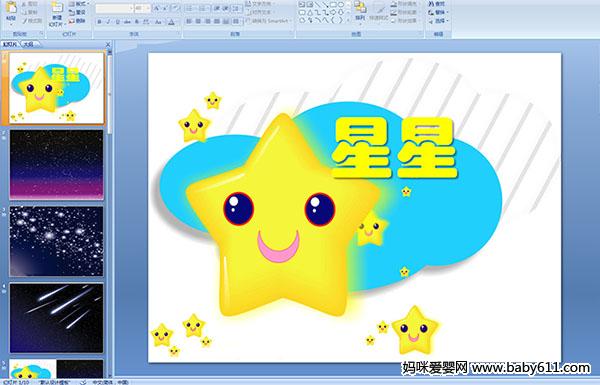Screen dimensions: 600x385
Task: Switch to the Slides pane tab
Action: point(10,44)
